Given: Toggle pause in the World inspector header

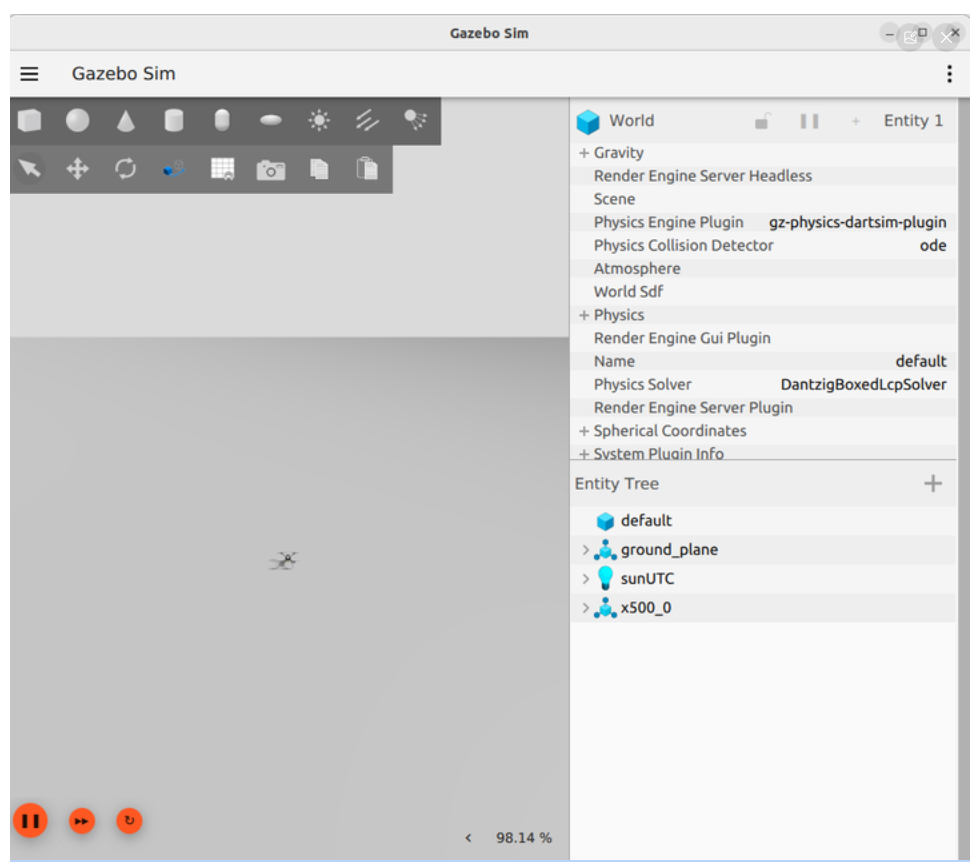Looking at the screenshot, I should (809, 121).
